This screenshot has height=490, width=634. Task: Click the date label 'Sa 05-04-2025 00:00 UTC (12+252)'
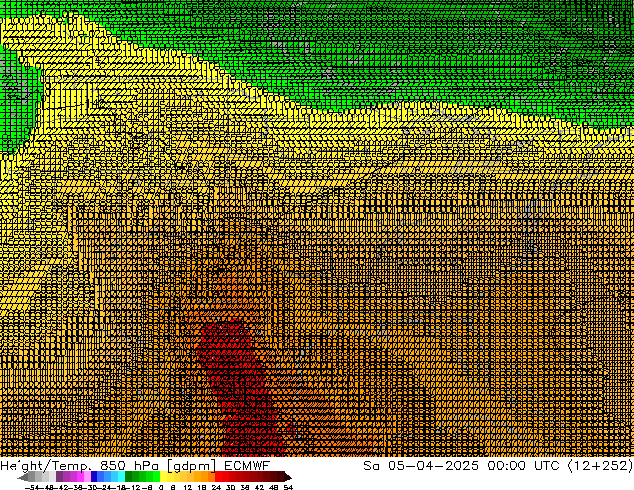coord(498,465)
